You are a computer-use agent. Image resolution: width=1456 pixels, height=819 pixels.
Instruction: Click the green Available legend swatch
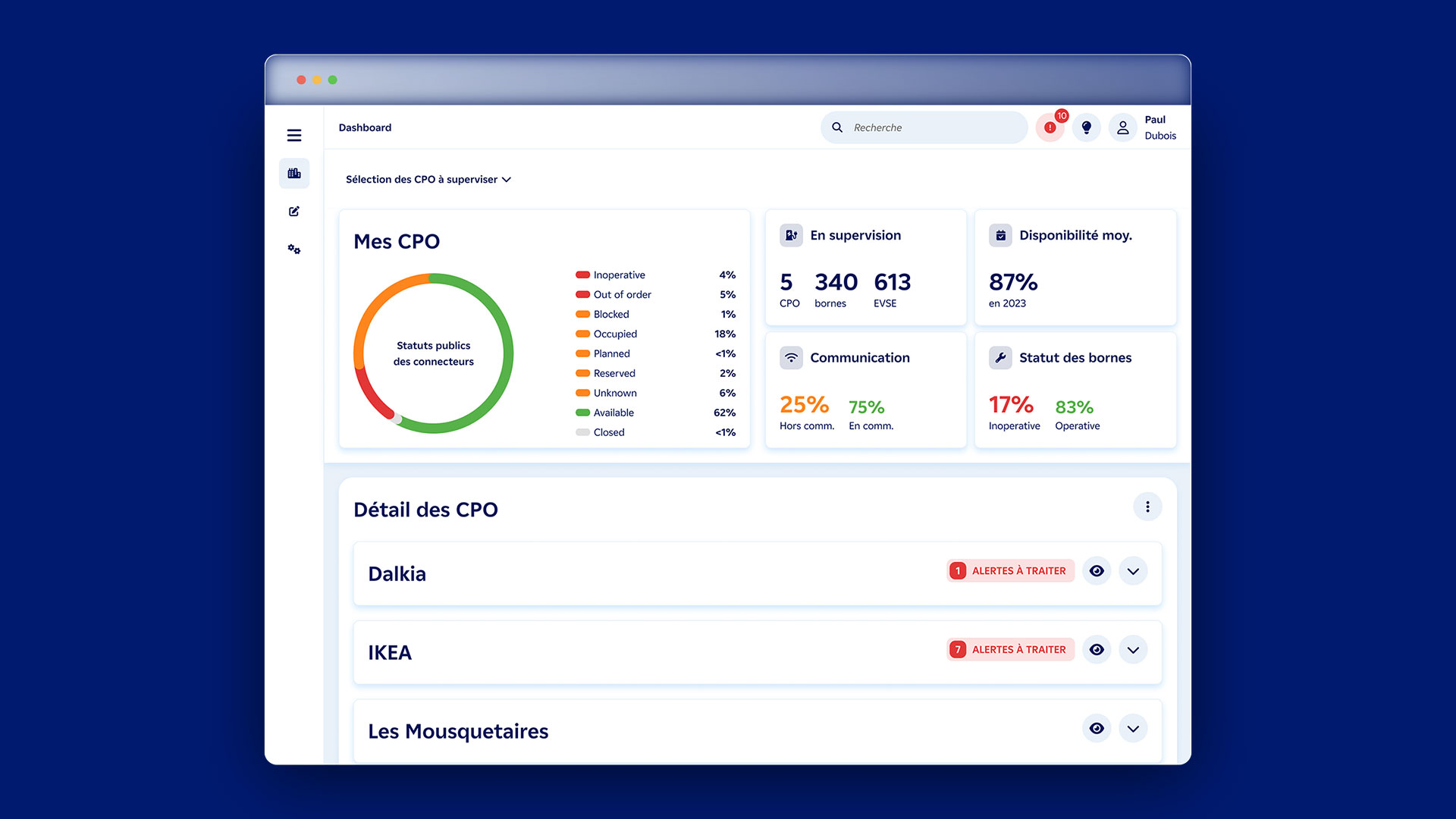pos(582,413)
